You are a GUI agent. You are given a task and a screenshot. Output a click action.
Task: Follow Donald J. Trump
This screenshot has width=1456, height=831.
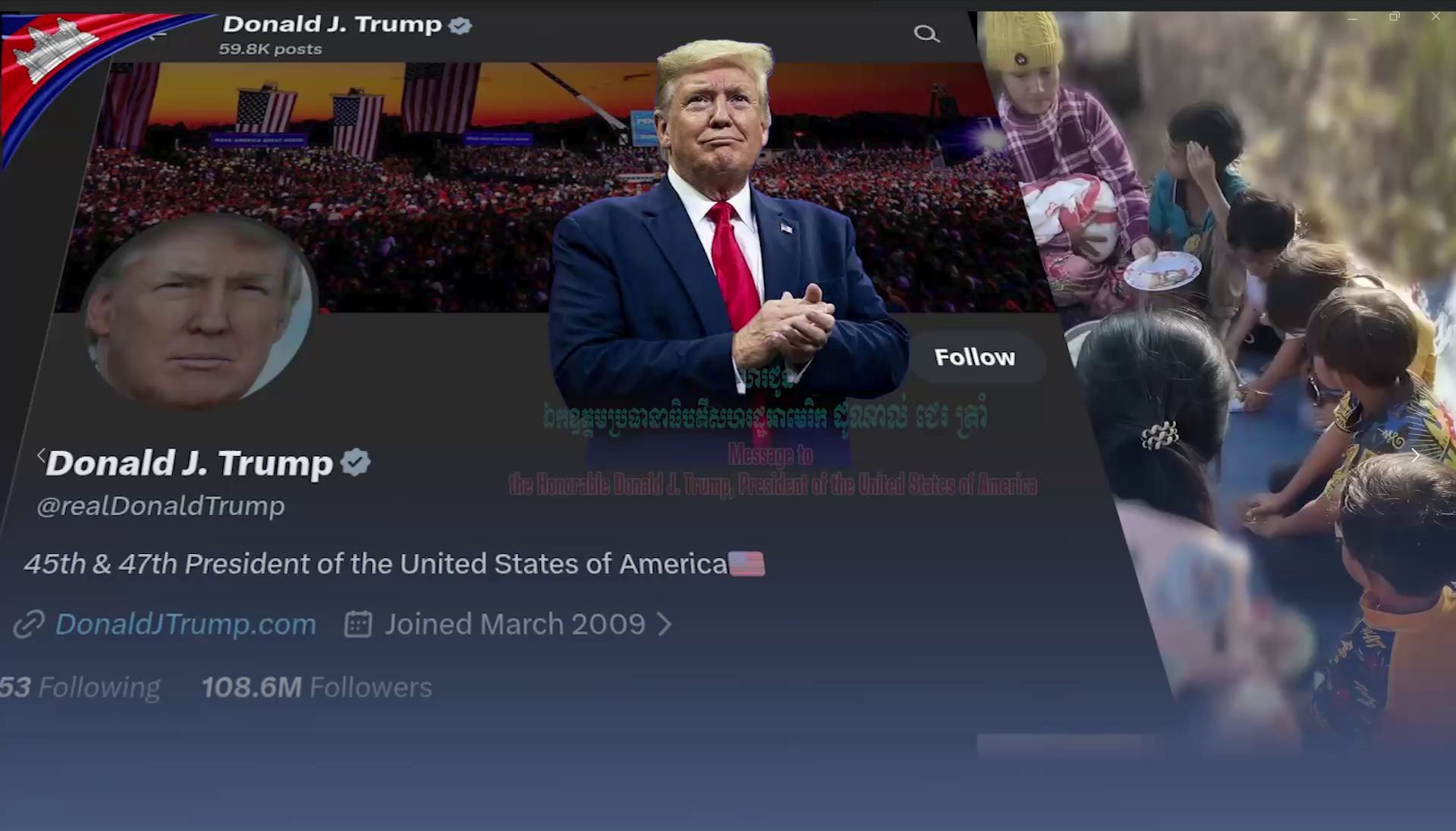coord(975,357)
